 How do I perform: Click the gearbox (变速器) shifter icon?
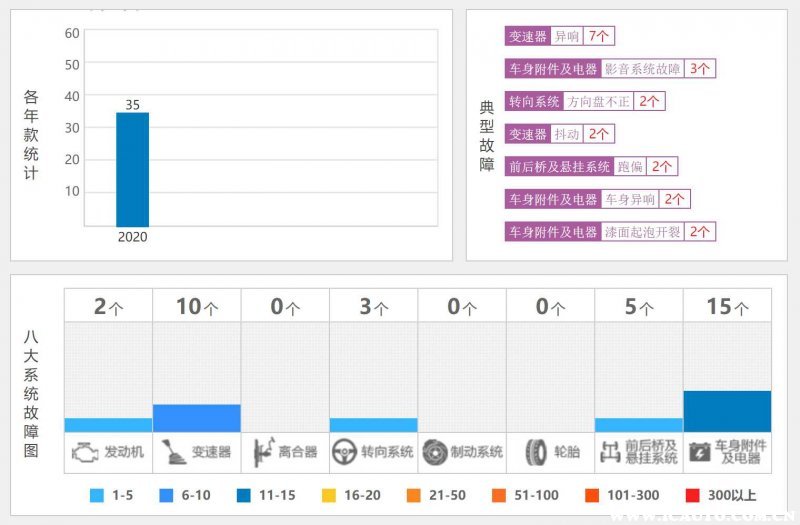pos(173,451)
